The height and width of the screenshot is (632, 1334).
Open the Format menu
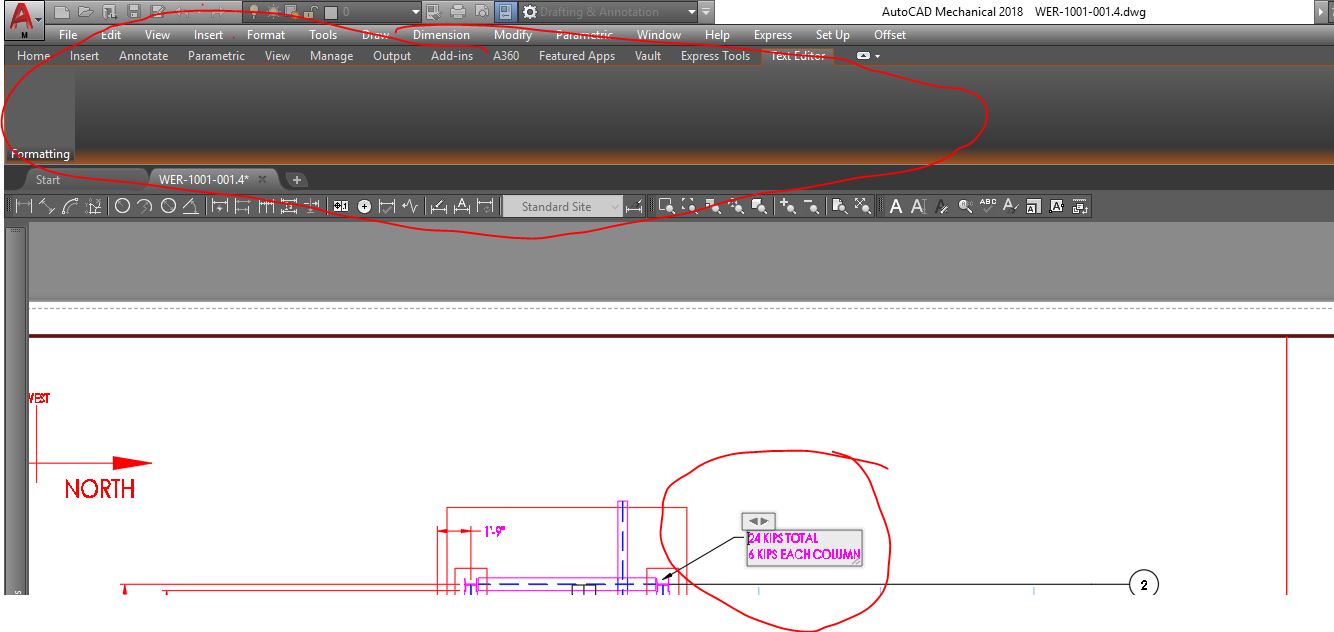265,34
